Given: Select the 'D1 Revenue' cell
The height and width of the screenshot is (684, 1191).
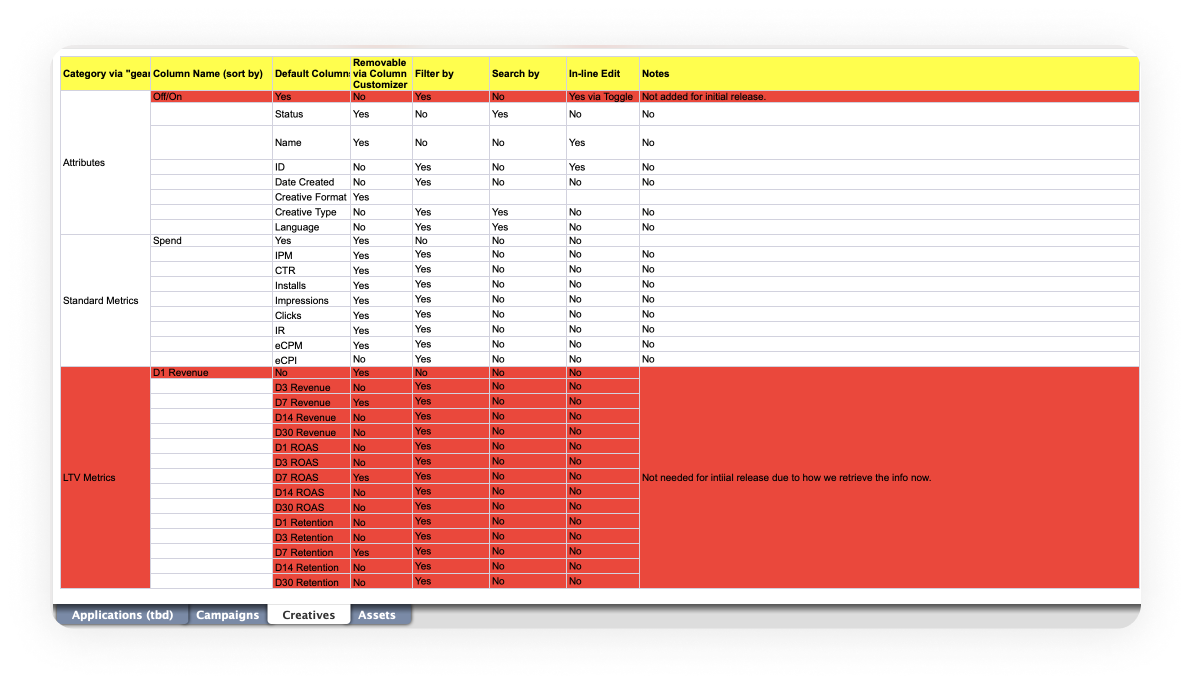Looking at the screenshot, I should 211,373.
